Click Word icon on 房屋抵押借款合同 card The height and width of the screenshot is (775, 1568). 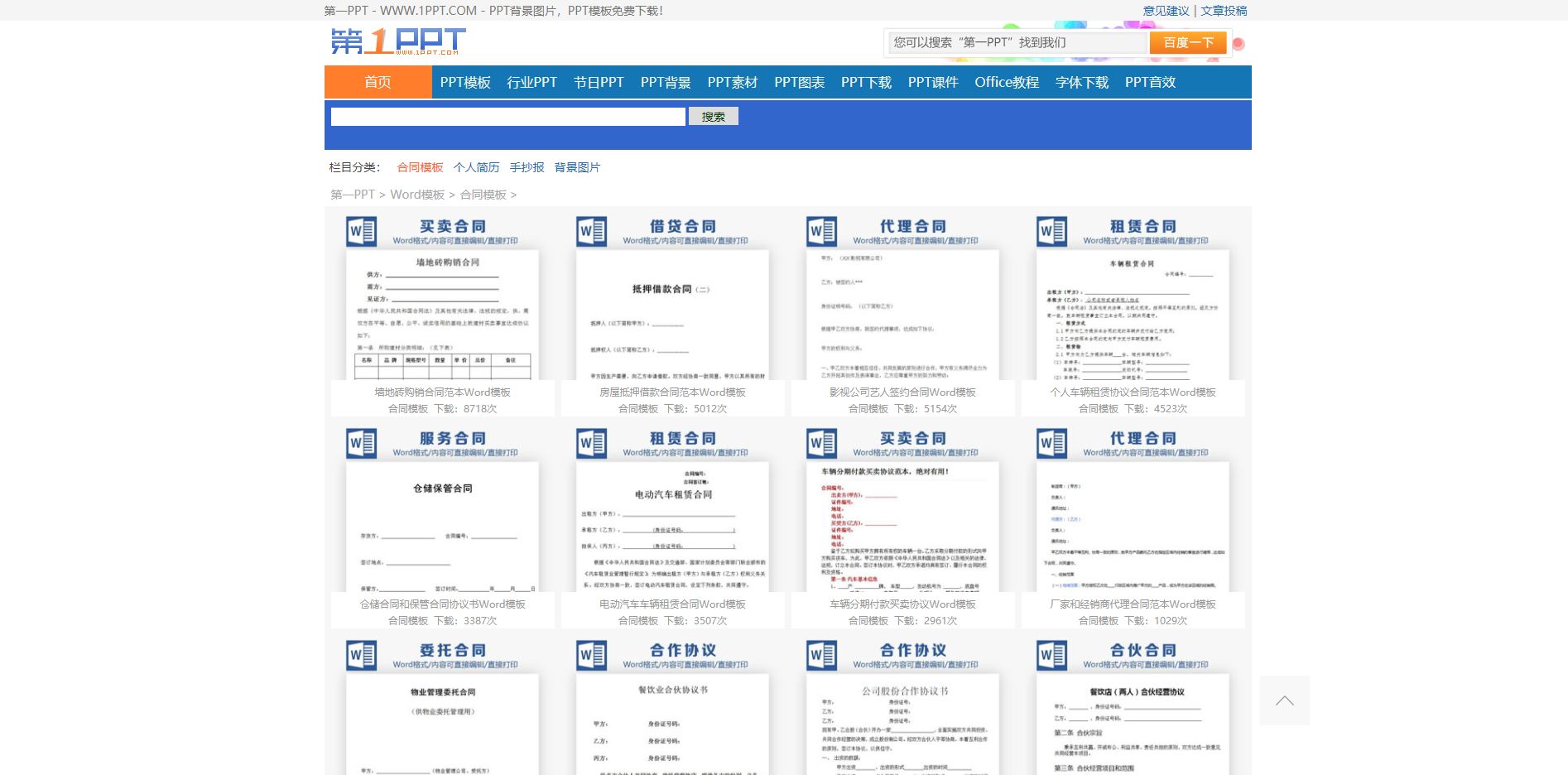591,231
